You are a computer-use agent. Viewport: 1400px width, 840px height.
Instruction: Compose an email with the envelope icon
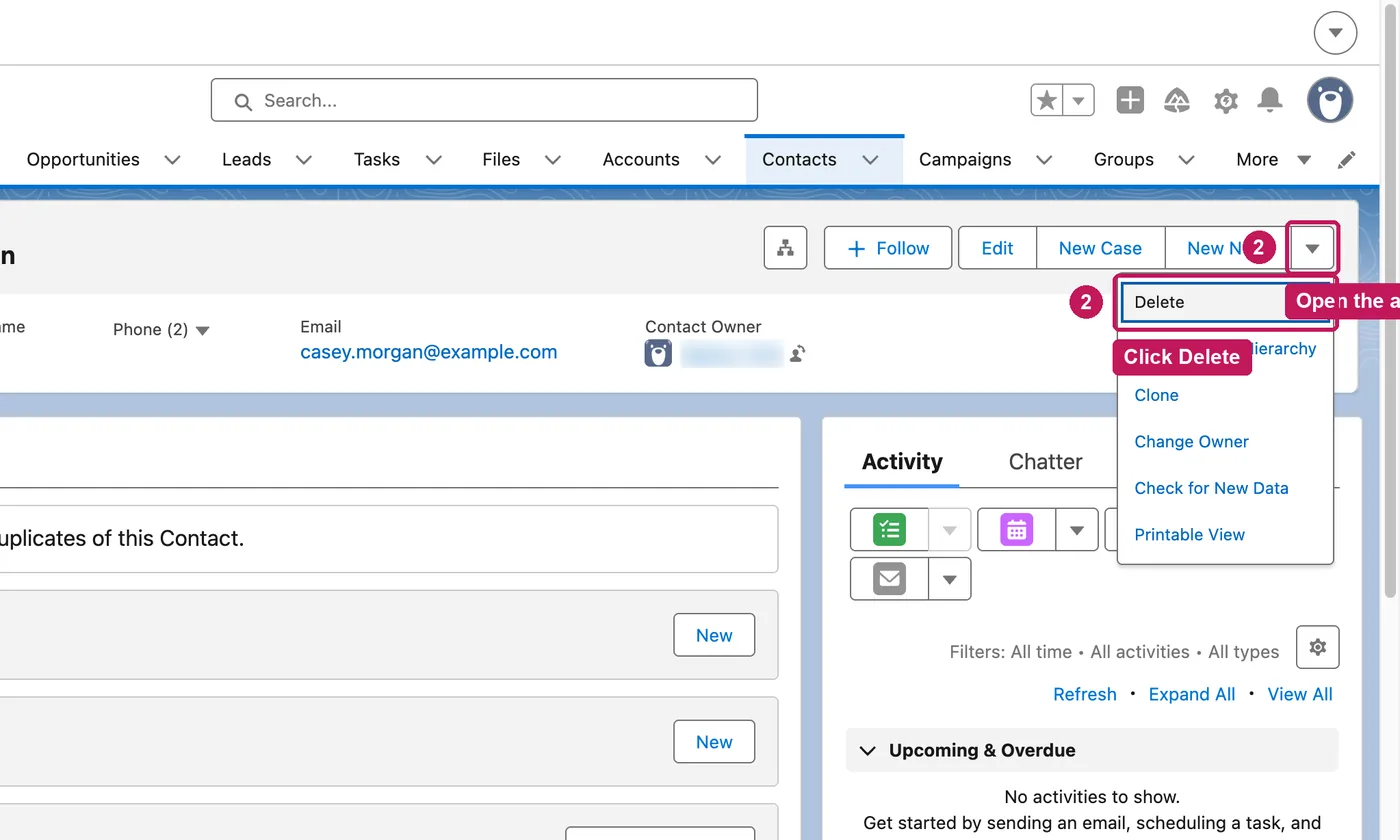coord(889,579)
